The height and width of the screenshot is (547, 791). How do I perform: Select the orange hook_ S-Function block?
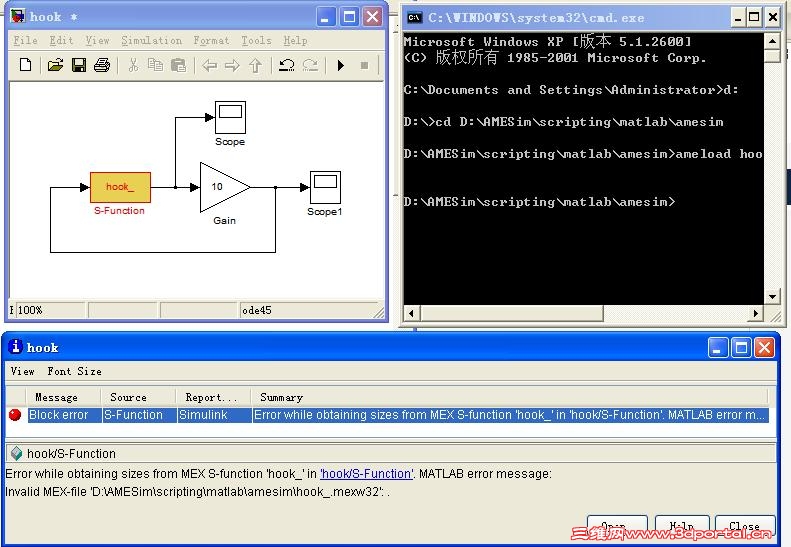coord(120,187)
